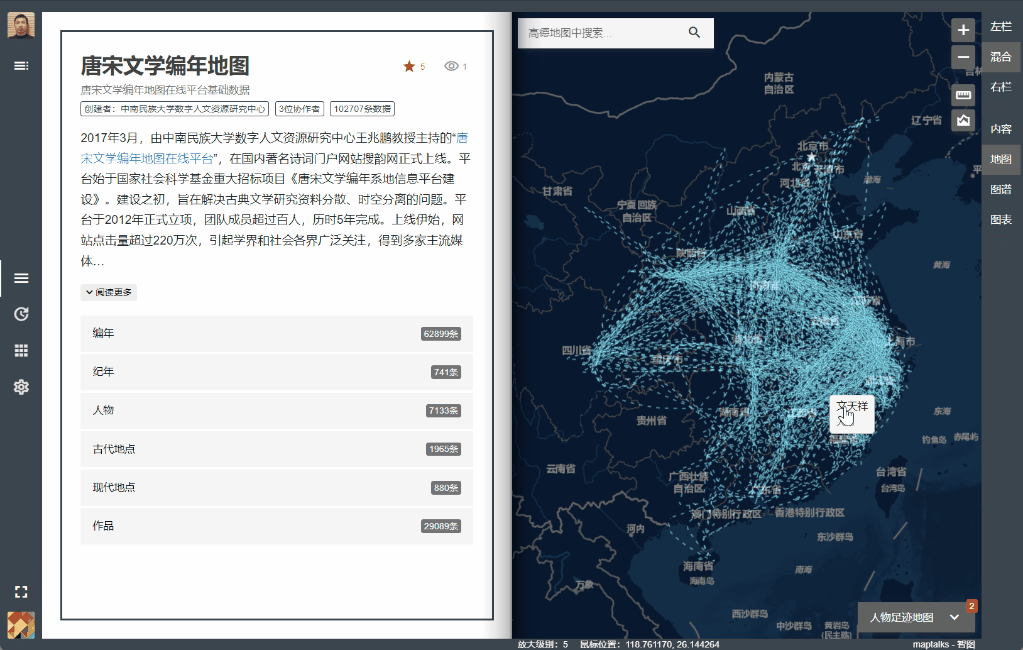Open the 作品 data row
Screen dimensions: 1023x650
(277, 526)
